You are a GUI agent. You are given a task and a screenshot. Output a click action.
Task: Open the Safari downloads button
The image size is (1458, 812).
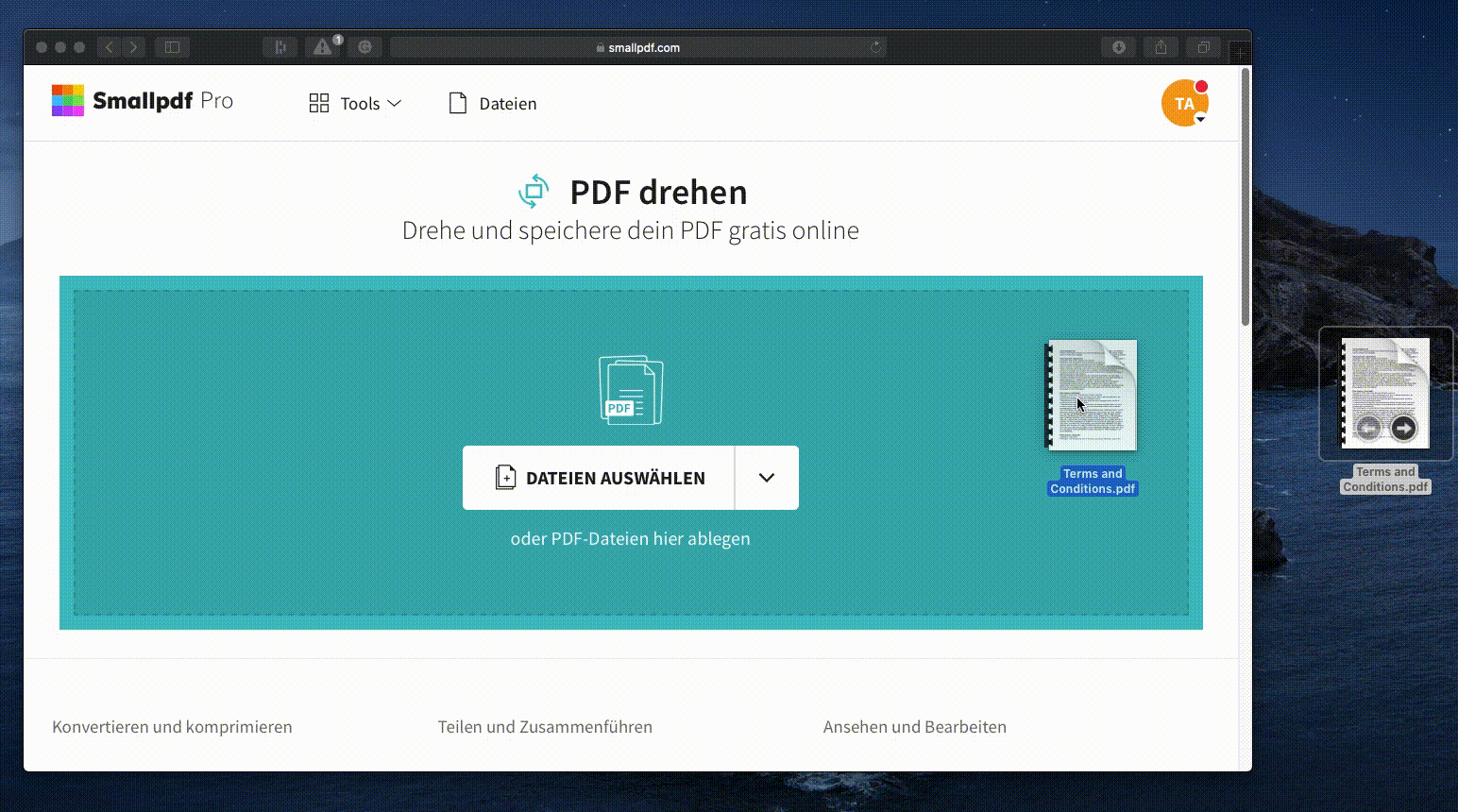click(1119, 47)
